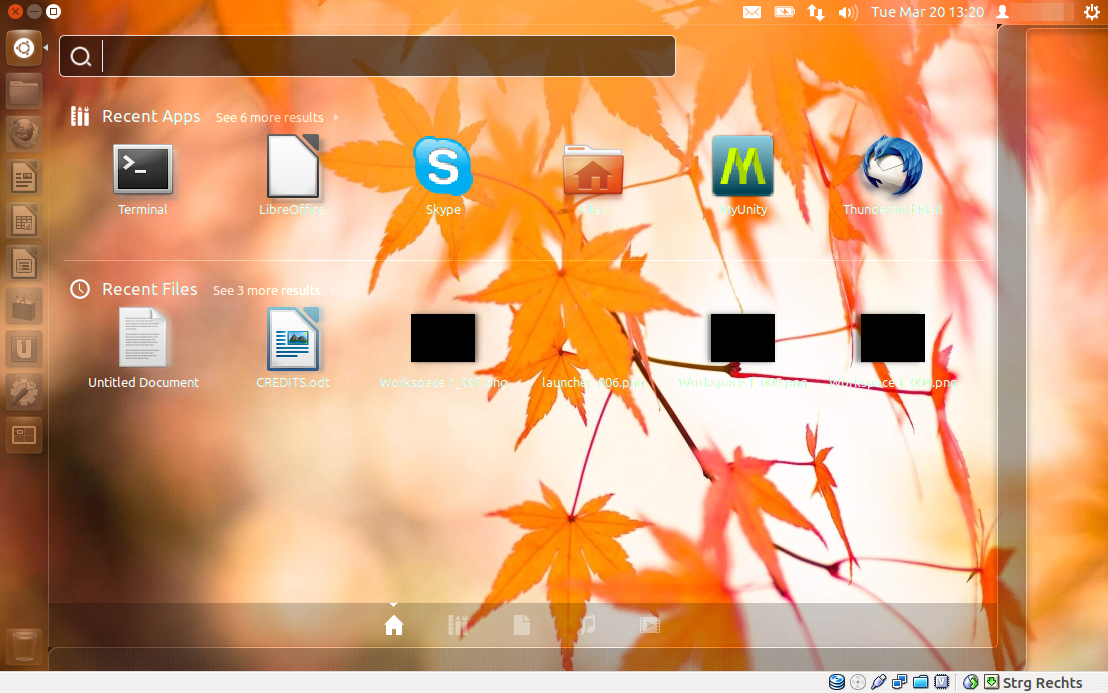This screenshot has width=1108, height=693.
Task: Open the power gear session menu
Action: point(1092,12)
